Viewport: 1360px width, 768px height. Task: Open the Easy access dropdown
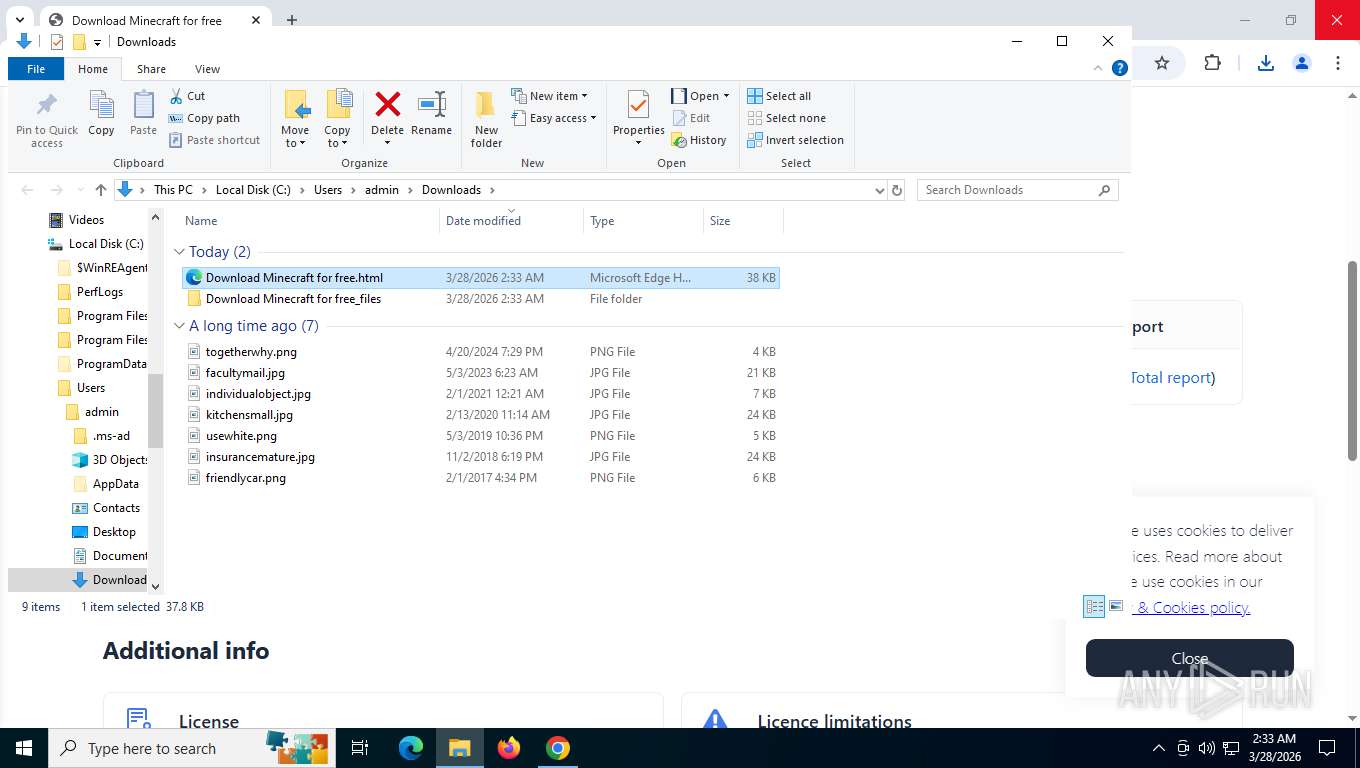554,118
